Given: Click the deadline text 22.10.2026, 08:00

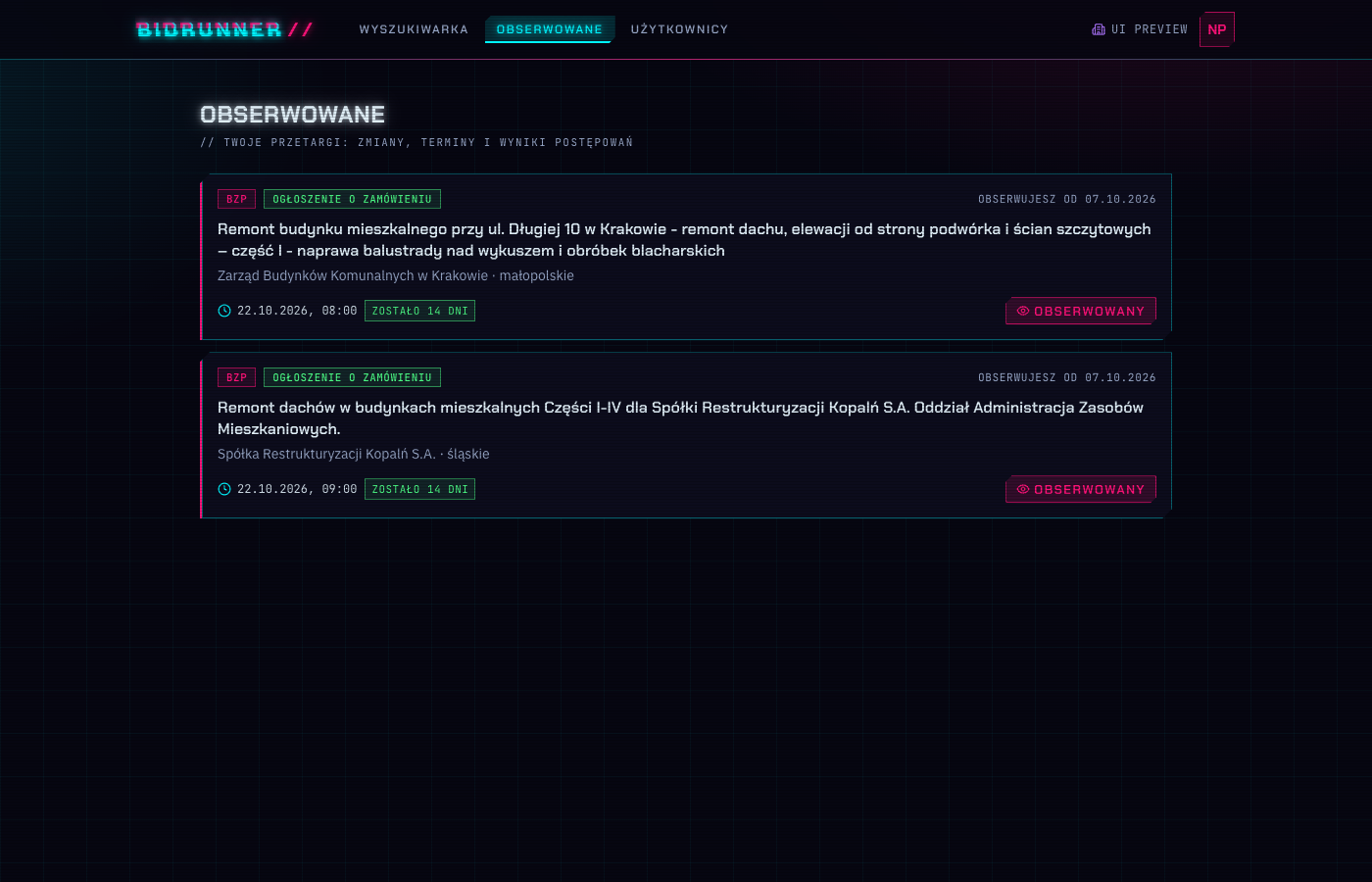Looking at the screenshot, I should tap(297, 311).
